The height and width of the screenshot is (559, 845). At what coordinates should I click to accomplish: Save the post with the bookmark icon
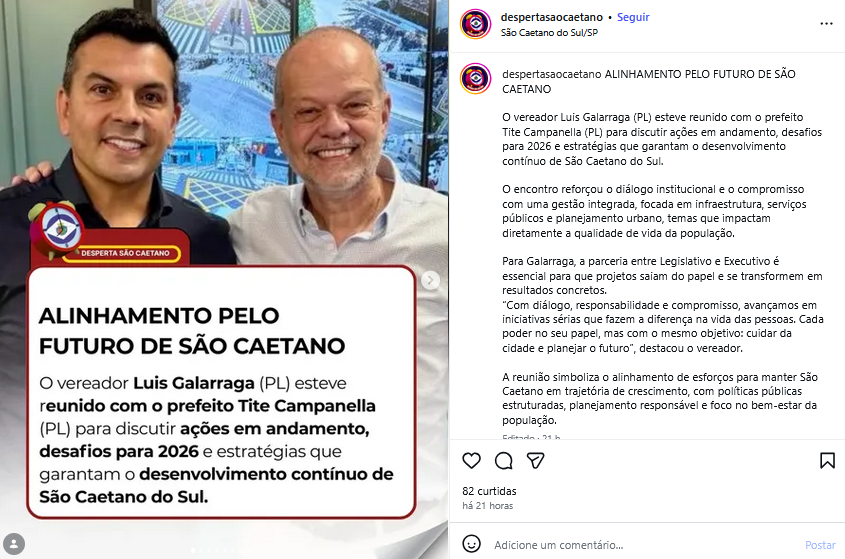[827, 460]
